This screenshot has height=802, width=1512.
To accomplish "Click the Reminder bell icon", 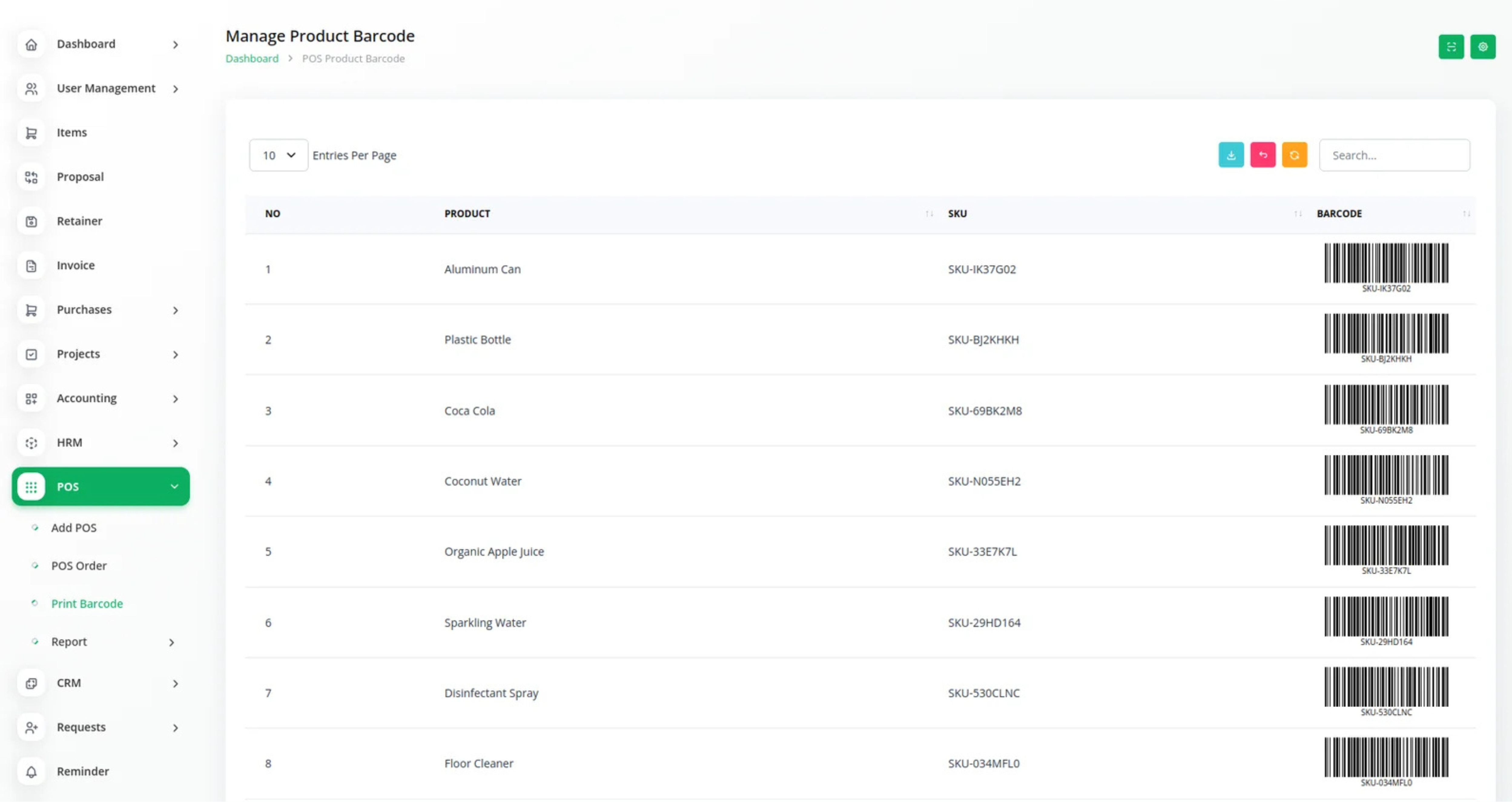I will point(31,771).
